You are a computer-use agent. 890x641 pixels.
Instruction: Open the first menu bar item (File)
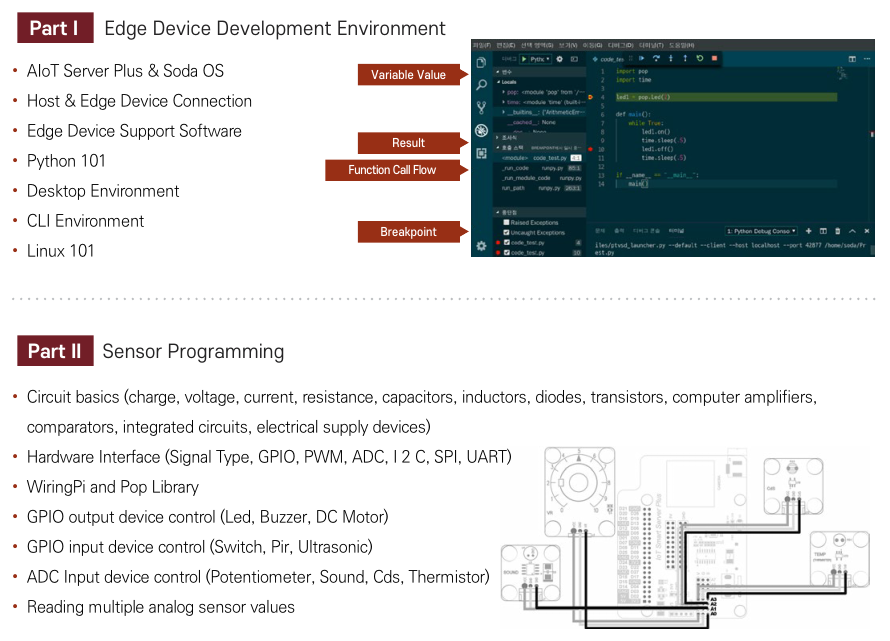pos(481,45)
